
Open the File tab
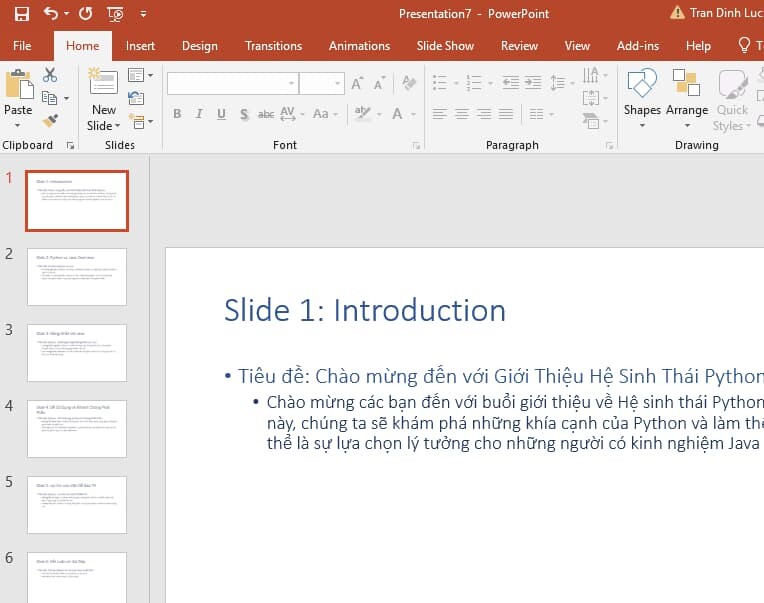(22, 46)
